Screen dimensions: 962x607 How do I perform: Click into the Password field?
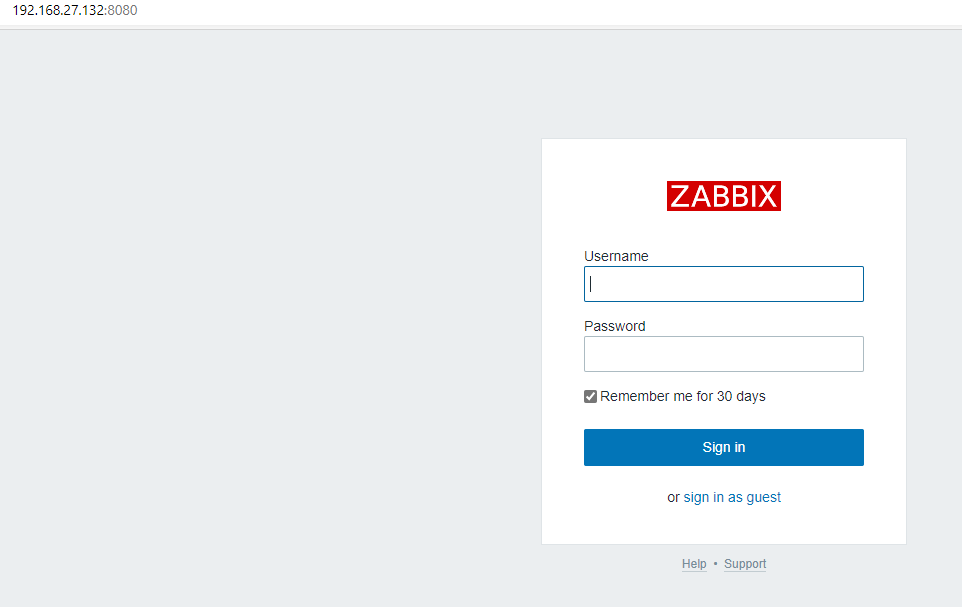pyautogui.click(x=723, y=354)
